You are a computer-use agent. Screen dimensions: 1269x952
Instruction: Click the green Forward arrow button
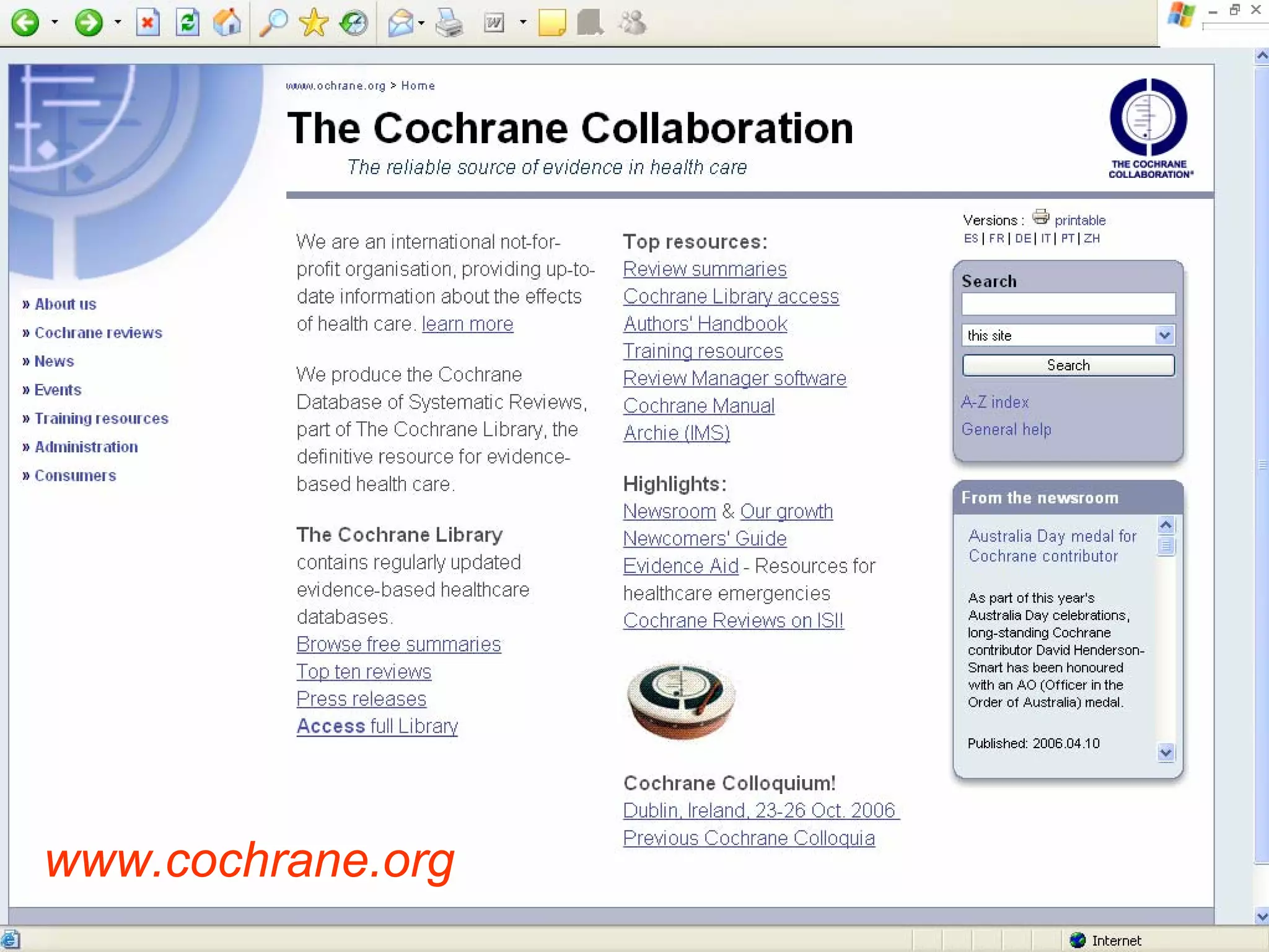tap(89, 23)
